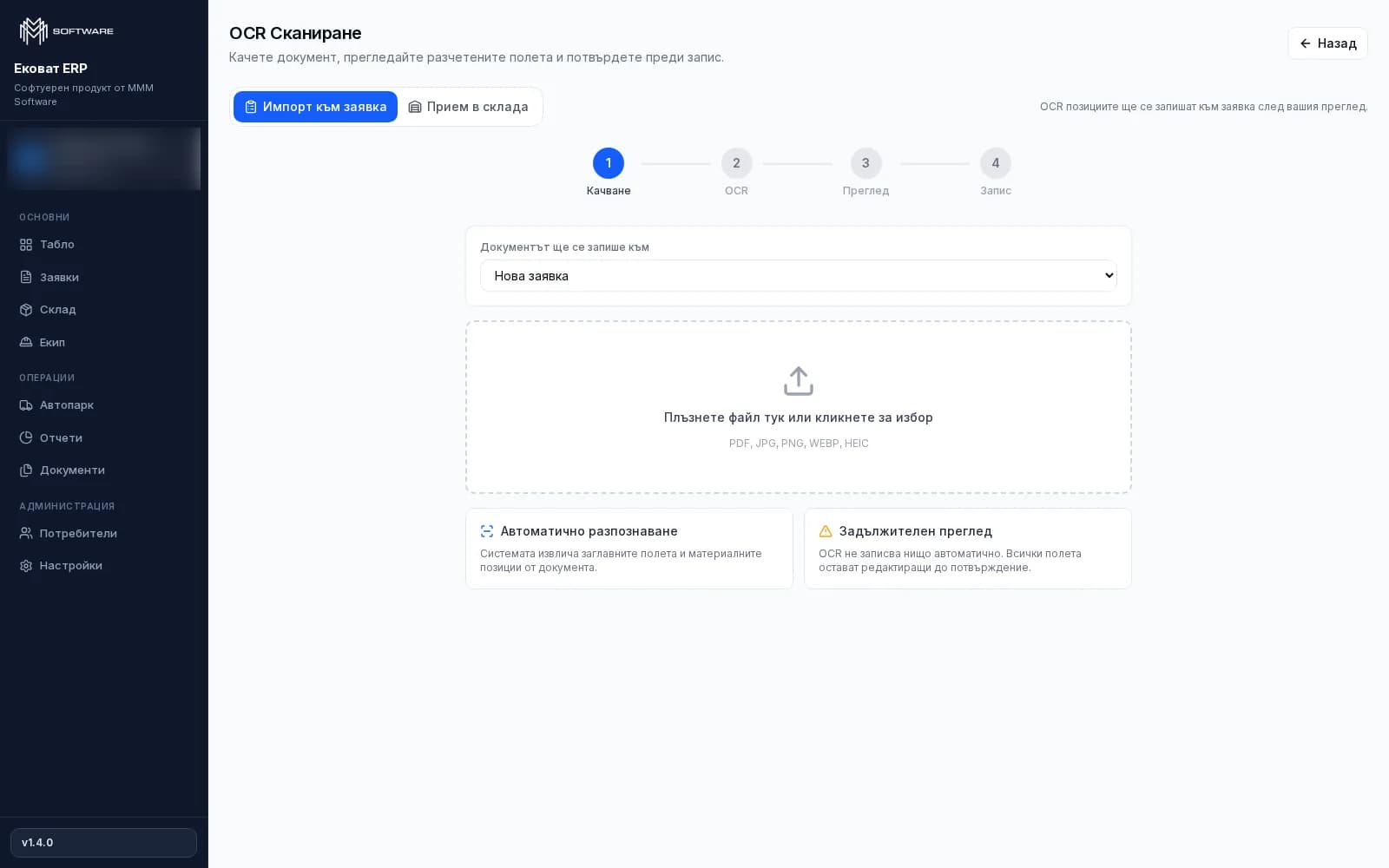This screenshot has width=1389, height=868.
Task: Click the back arrow icon beside Назад
Action: point(1305,43)
